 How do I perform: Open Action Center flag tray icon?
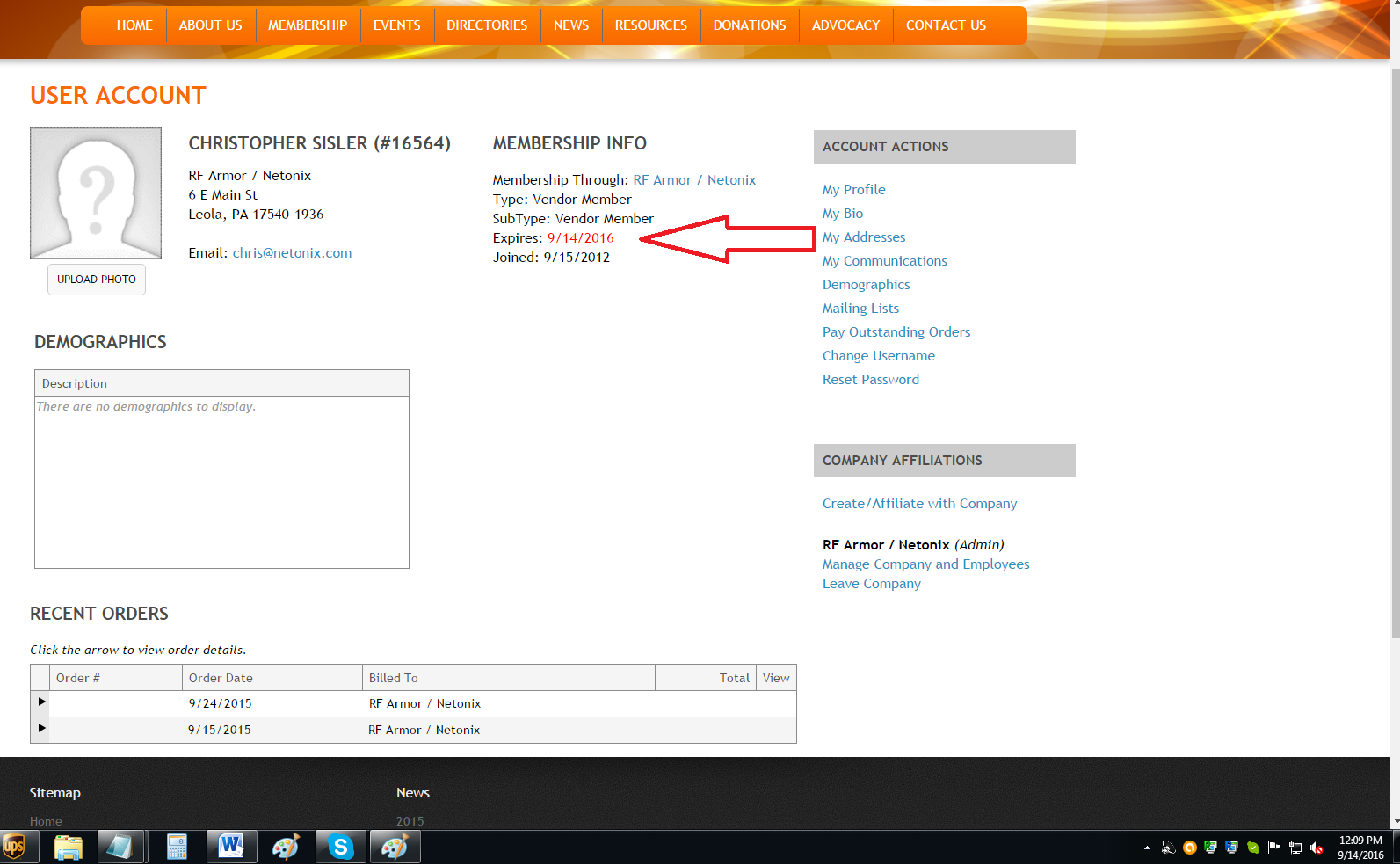tap(1273, 848)
